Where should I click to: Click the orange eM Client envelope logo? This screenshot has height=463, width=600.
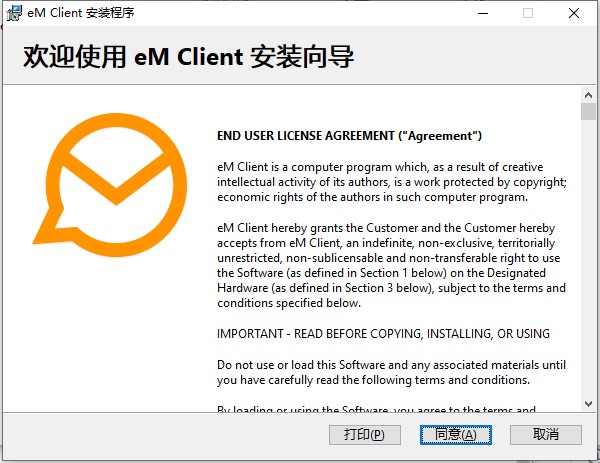110,184
